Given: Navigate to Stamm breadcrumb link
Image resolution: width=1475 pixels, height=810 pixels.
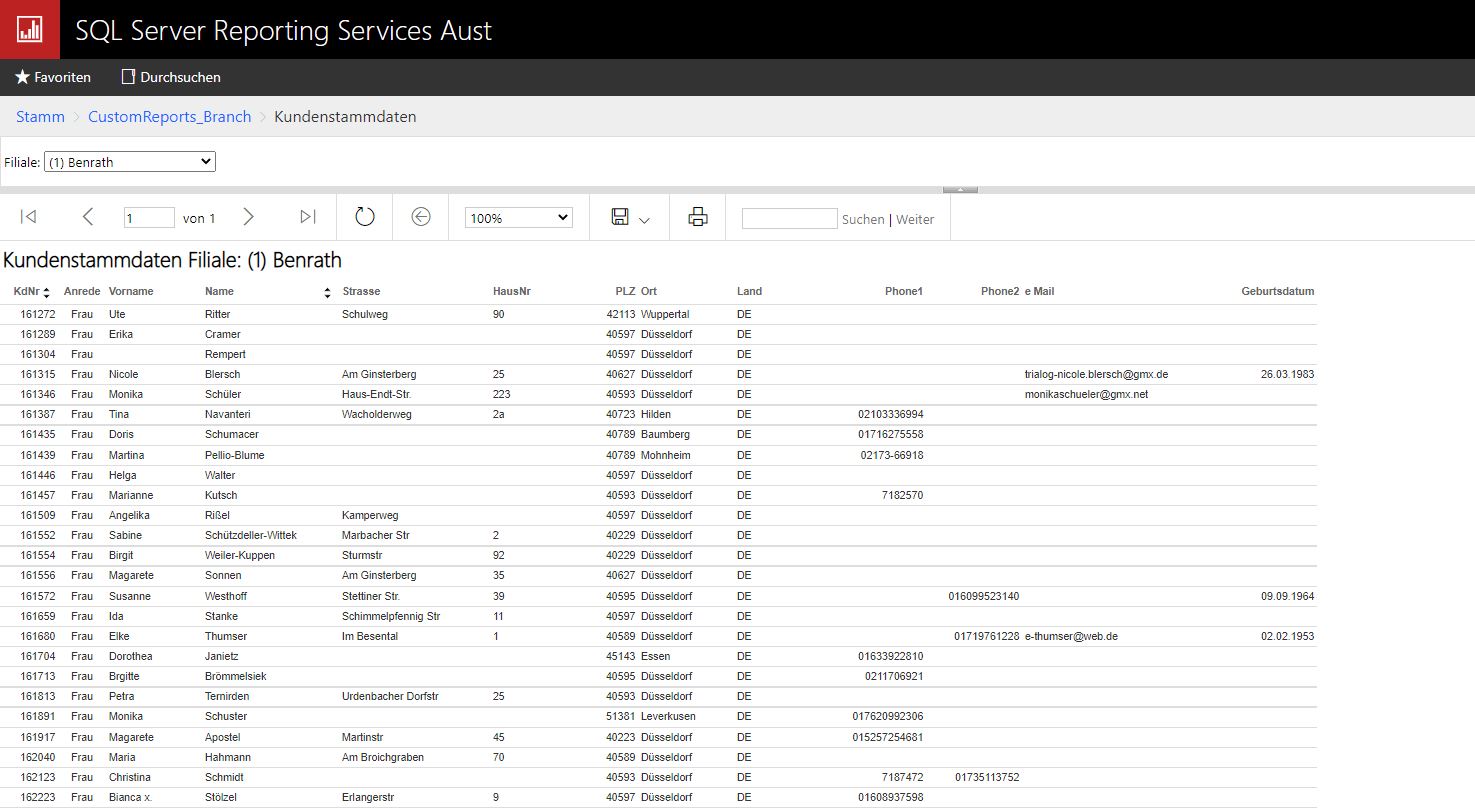Looking at the screenshot, I should point(40,117).
